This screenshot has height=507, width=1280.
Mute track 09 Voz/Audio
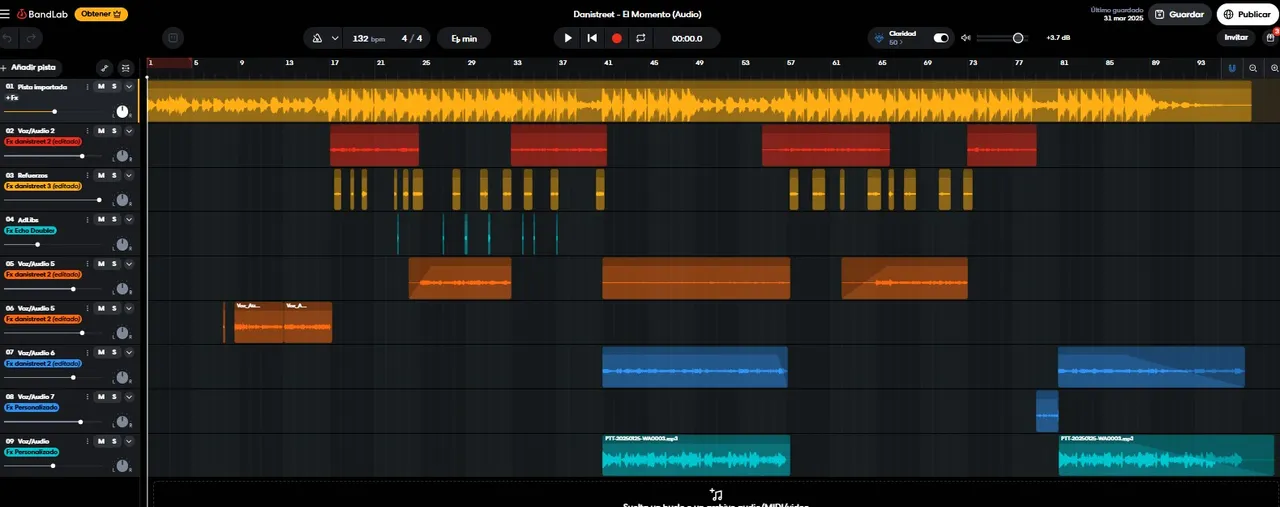[x=101, y=441]
